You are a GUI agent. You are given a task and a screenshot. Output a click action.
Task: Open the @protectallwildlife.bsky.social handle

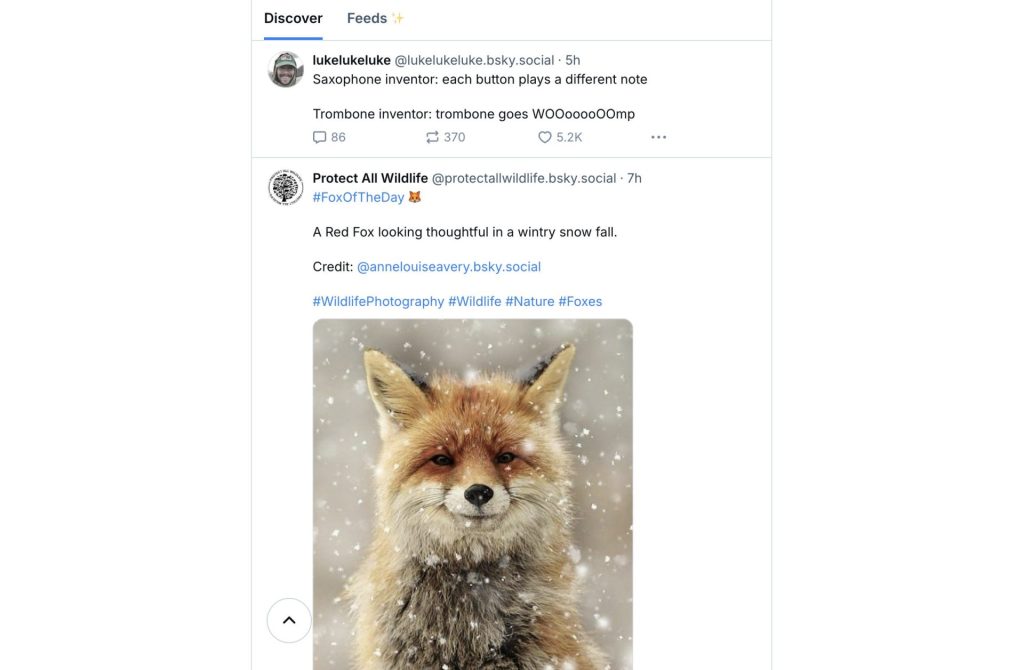pyautogui.click(x=524, y=178)
